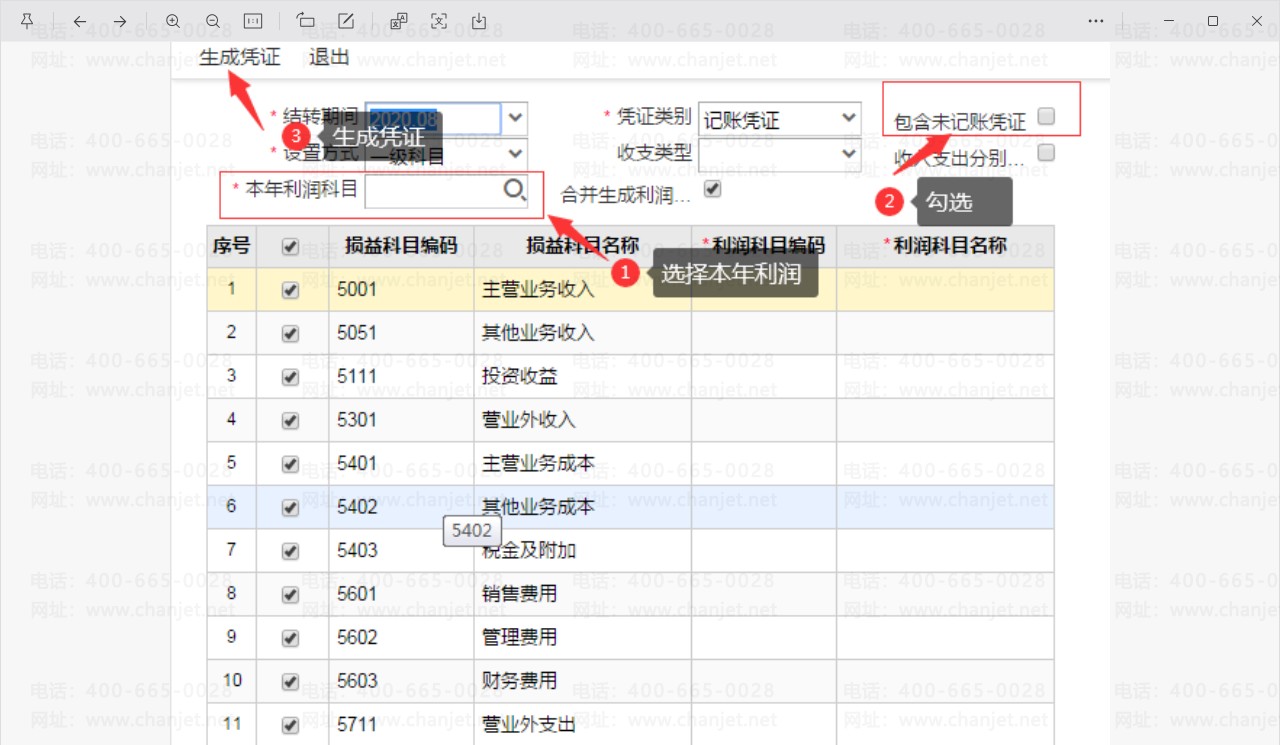Click the 投资收益 name cell
The height and width of the screenshot is (745, 1280).
coord(583,377)
